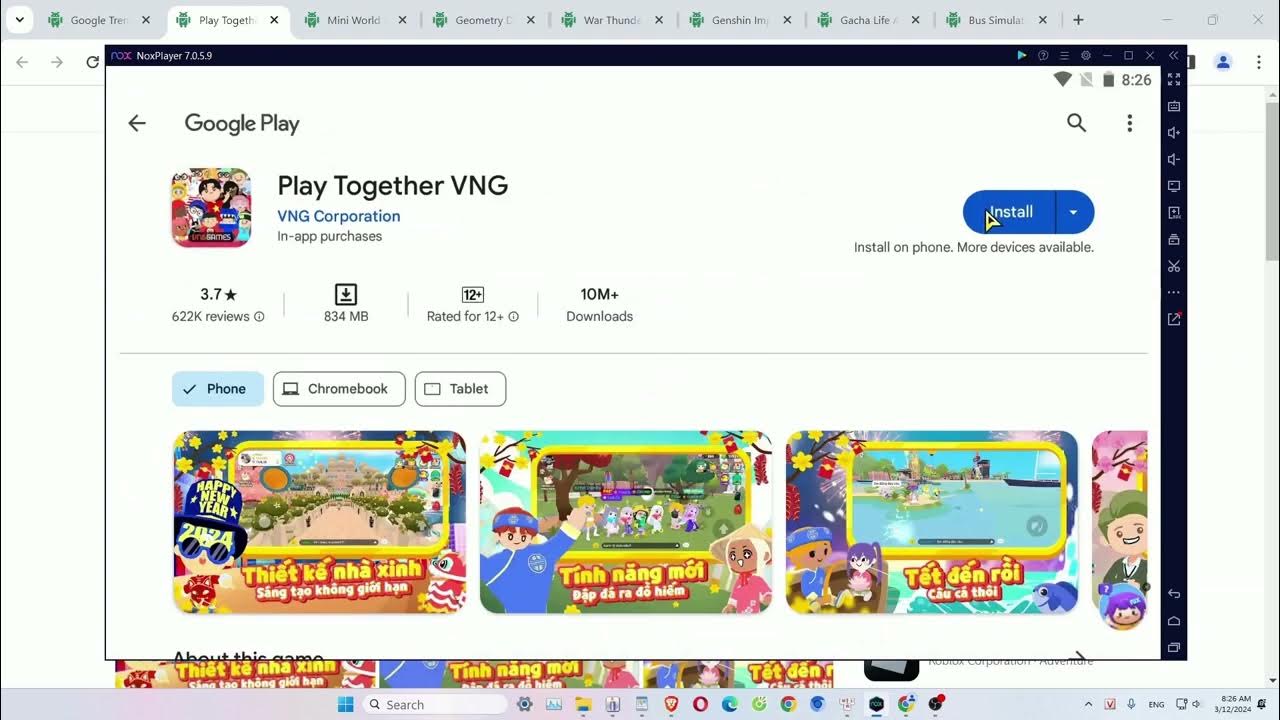The height and width of the screenshot is (720, 1280).
Task: Open Opera browser from taskbar
Action: 700,704
